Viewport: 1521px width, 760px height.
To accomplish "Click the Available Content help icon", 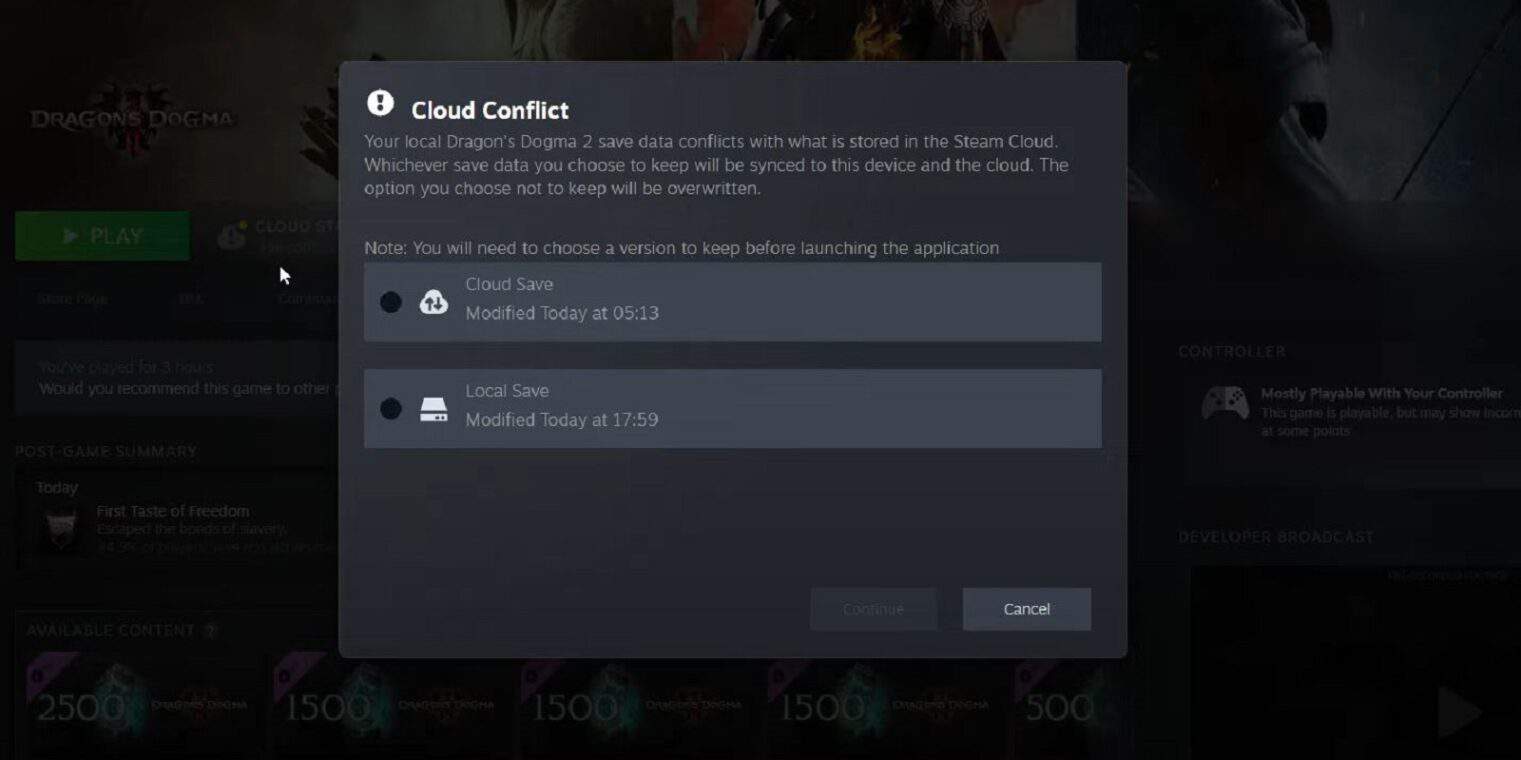I will click(210, 631).
